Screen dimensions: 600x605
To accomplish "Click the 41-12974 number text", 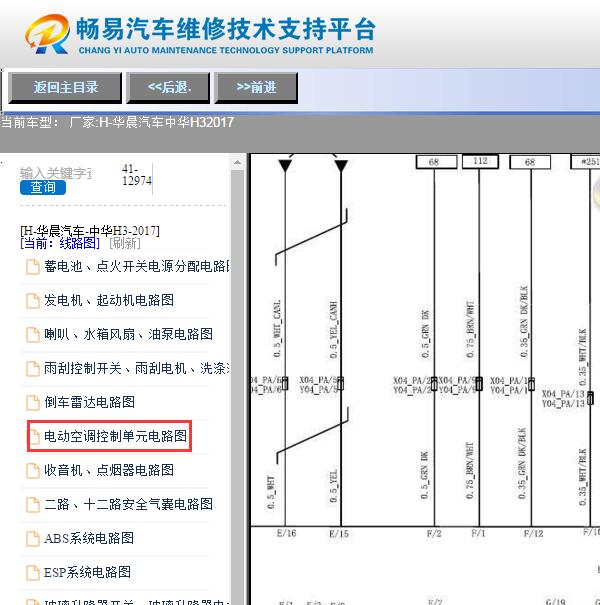I will tap(137, 174).
